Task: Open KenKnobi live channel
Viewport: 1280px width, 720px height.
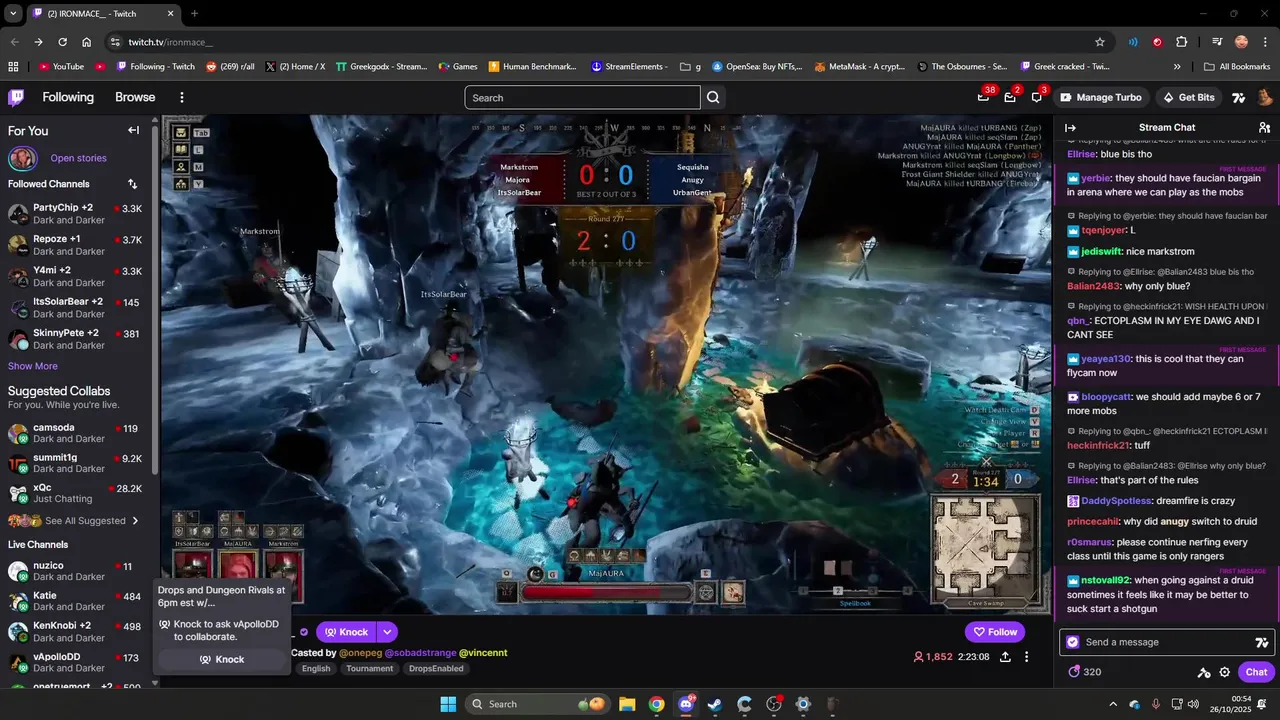Action: pyautogui.click(x=77, y=631)
